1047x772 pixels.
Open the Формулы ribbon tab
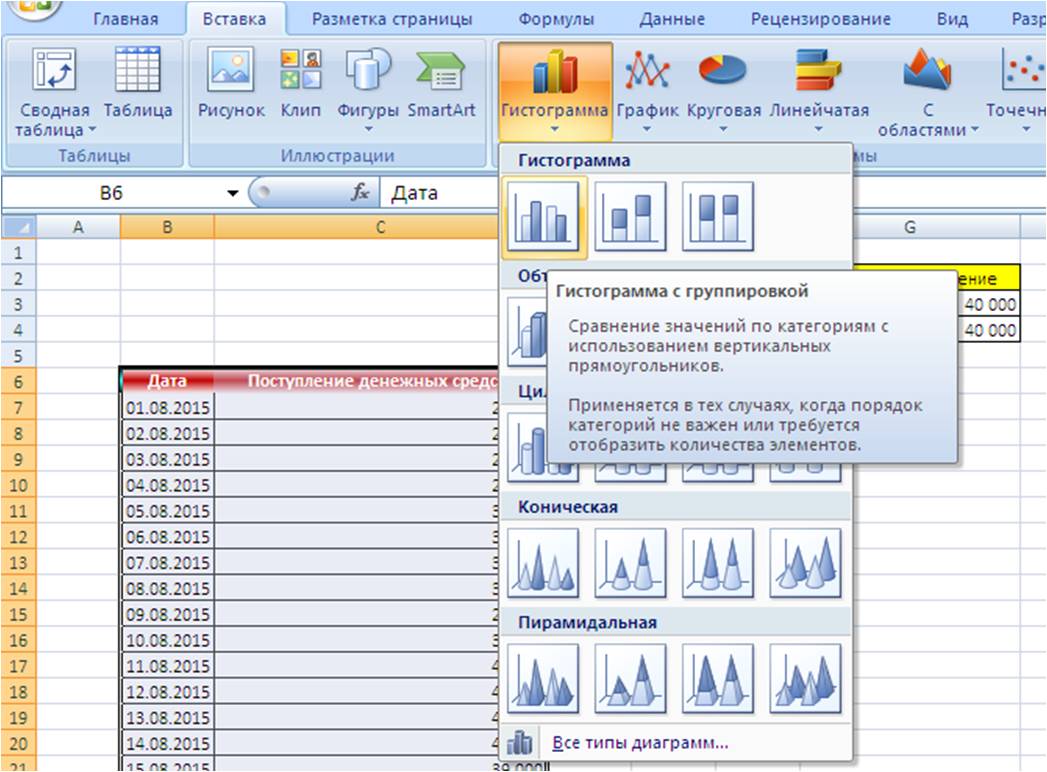click(556, 19)
